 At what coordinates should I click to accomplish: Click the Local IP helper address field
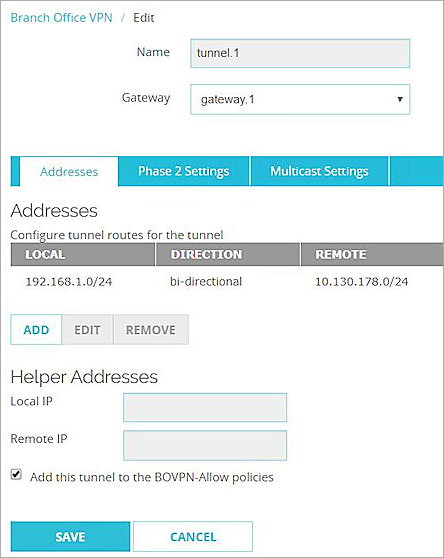pos(205,407)
